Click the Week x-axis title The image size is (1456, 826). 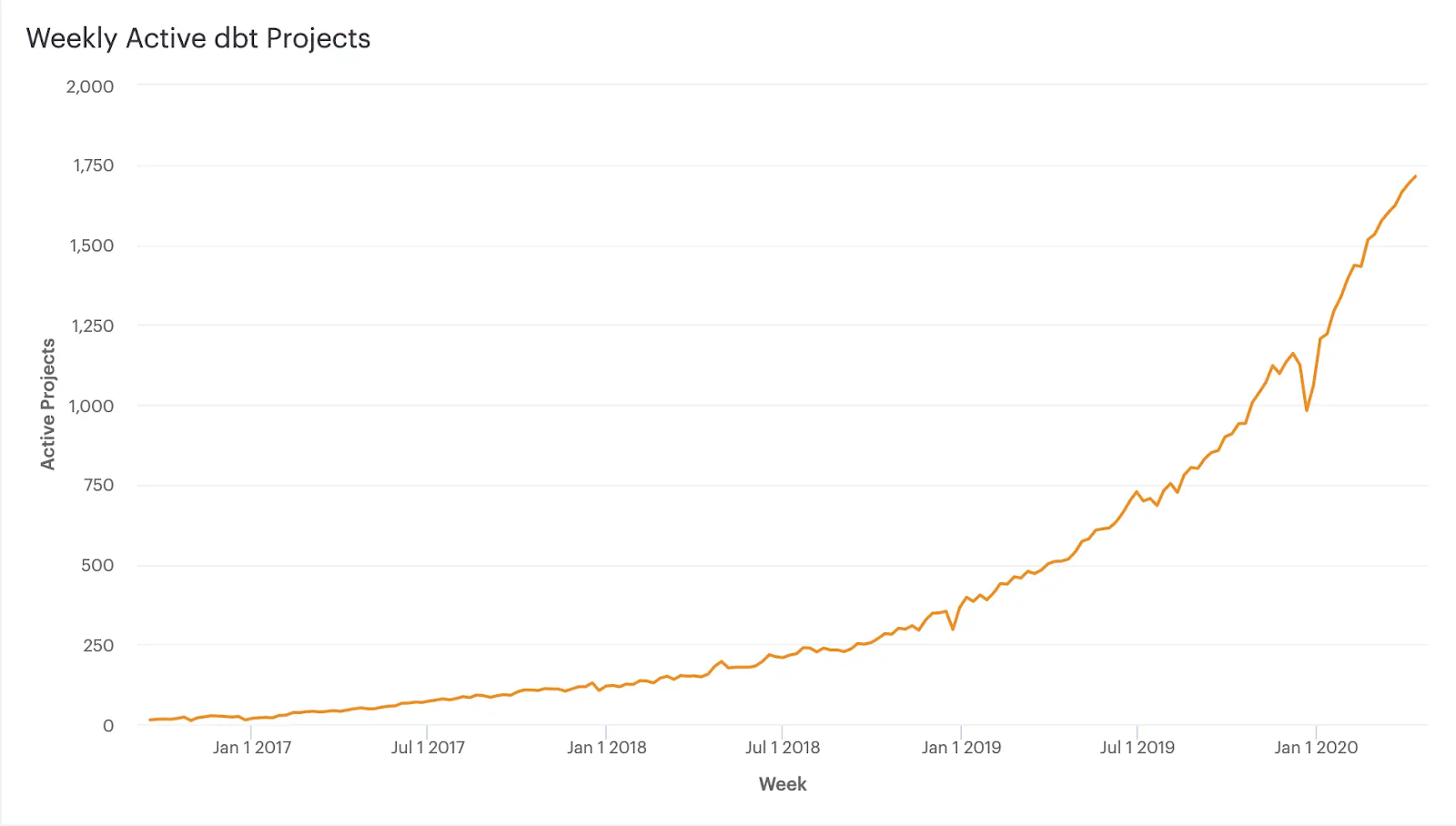(x=783, y=784)
